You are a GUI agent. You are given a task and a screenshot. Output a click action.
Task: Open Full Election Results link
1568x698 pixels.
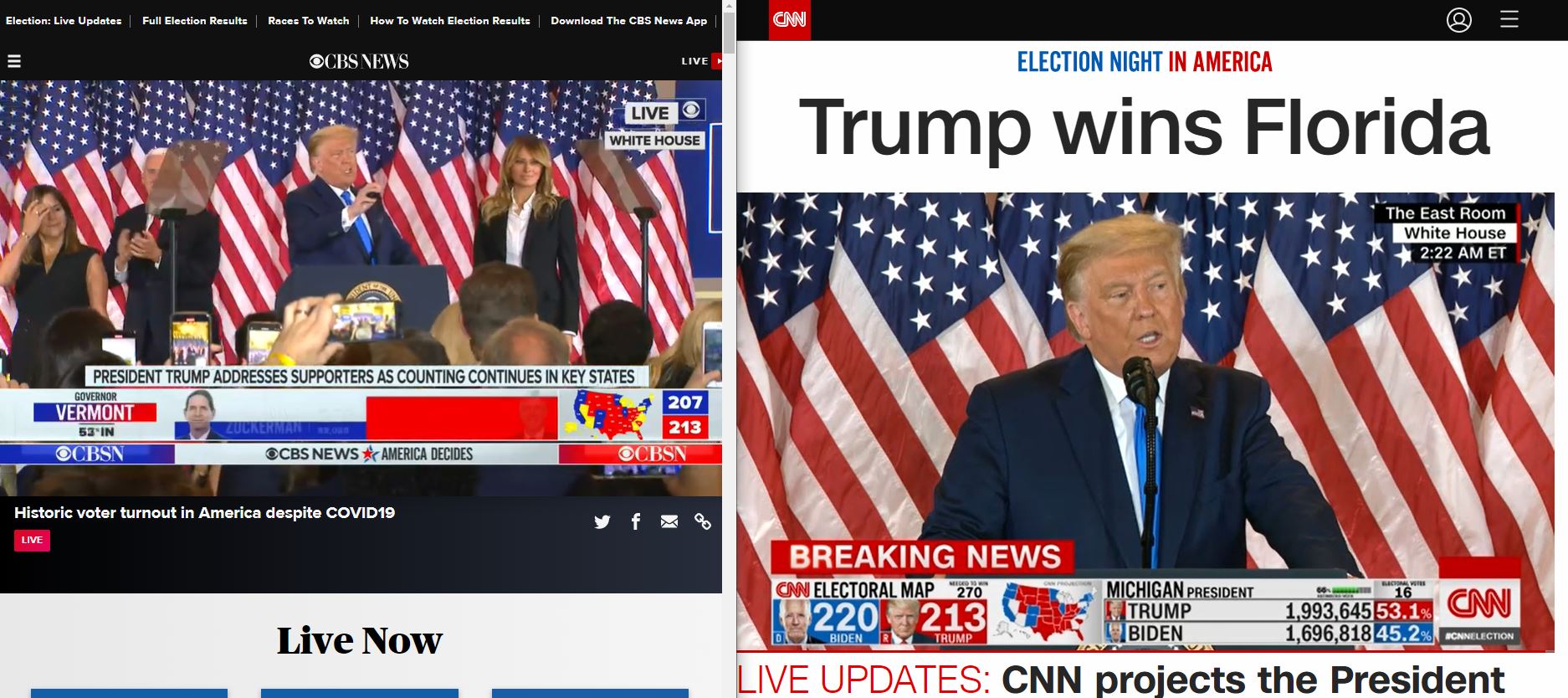click(x=195, y=21)
